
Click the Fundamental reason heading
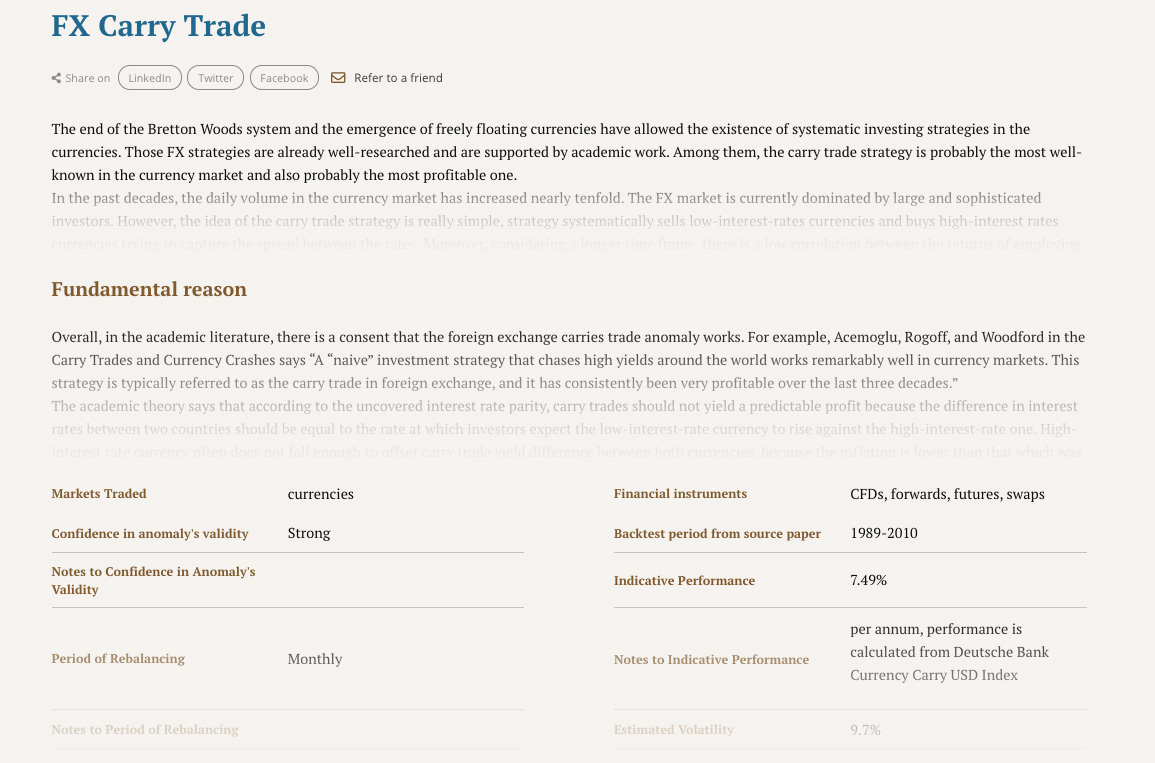(149, 289)
